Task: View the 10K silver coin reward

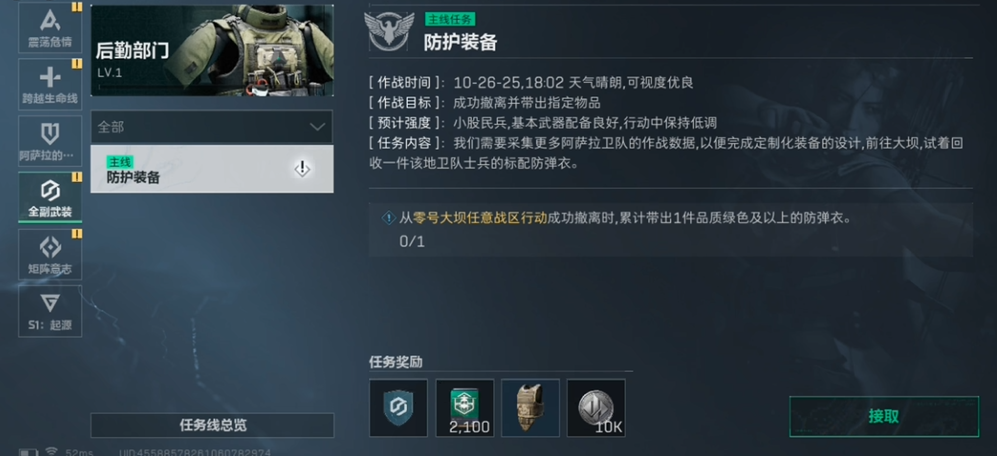Action: click(596, 408)
